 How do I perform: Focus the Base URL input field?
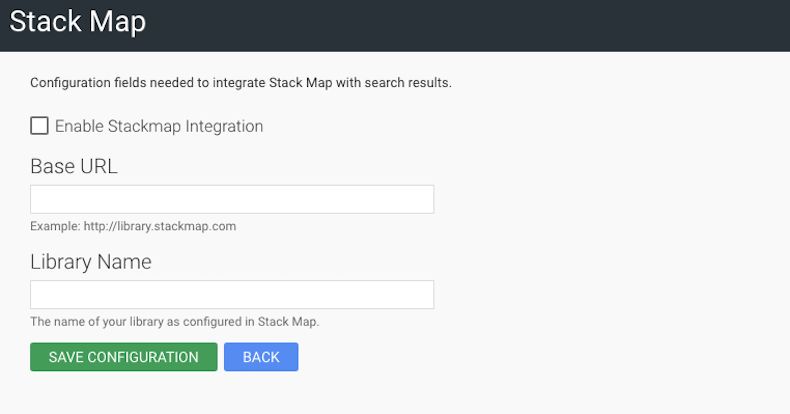tap(232, 199)
